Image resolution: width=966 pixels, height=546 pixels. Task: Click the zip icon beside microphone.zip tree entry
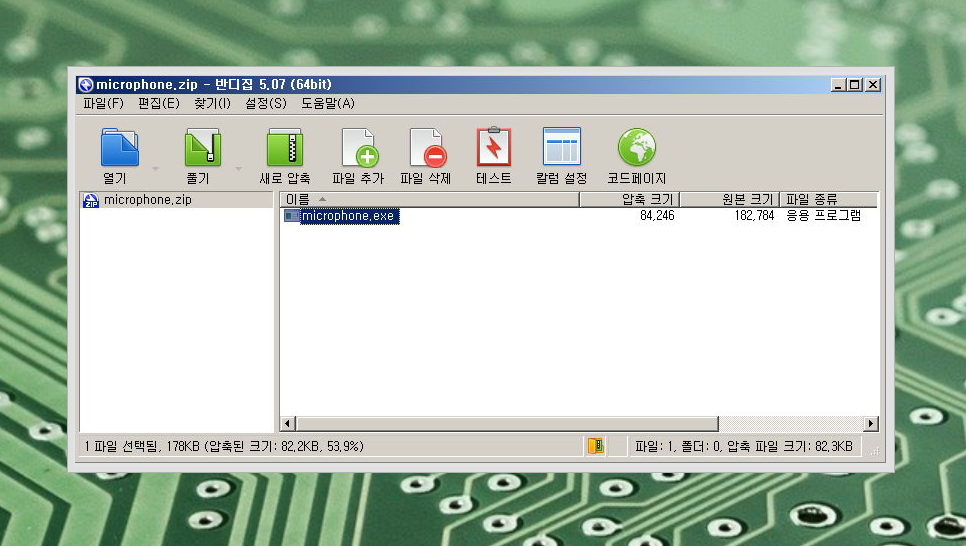tap(91, 200)
